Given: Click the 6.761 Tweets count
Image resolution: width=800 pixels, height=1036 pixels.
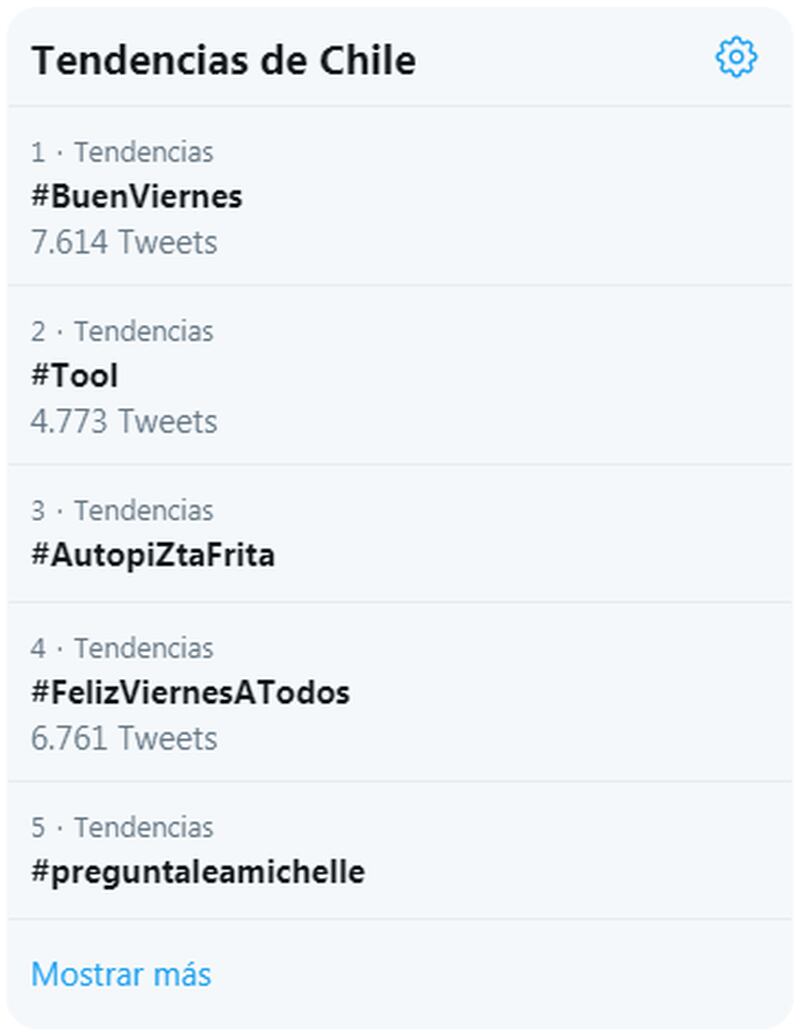Looking at the screenshot, I should [x=124, y=738].
